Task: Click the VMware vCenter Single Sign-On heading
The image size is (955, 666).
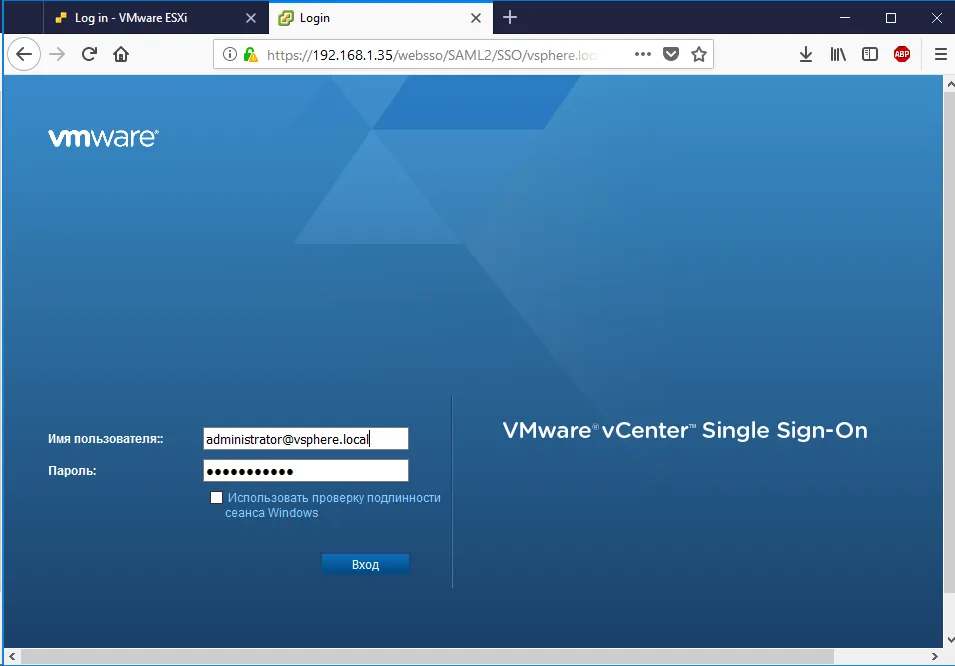Action: [x=685, y=430]
